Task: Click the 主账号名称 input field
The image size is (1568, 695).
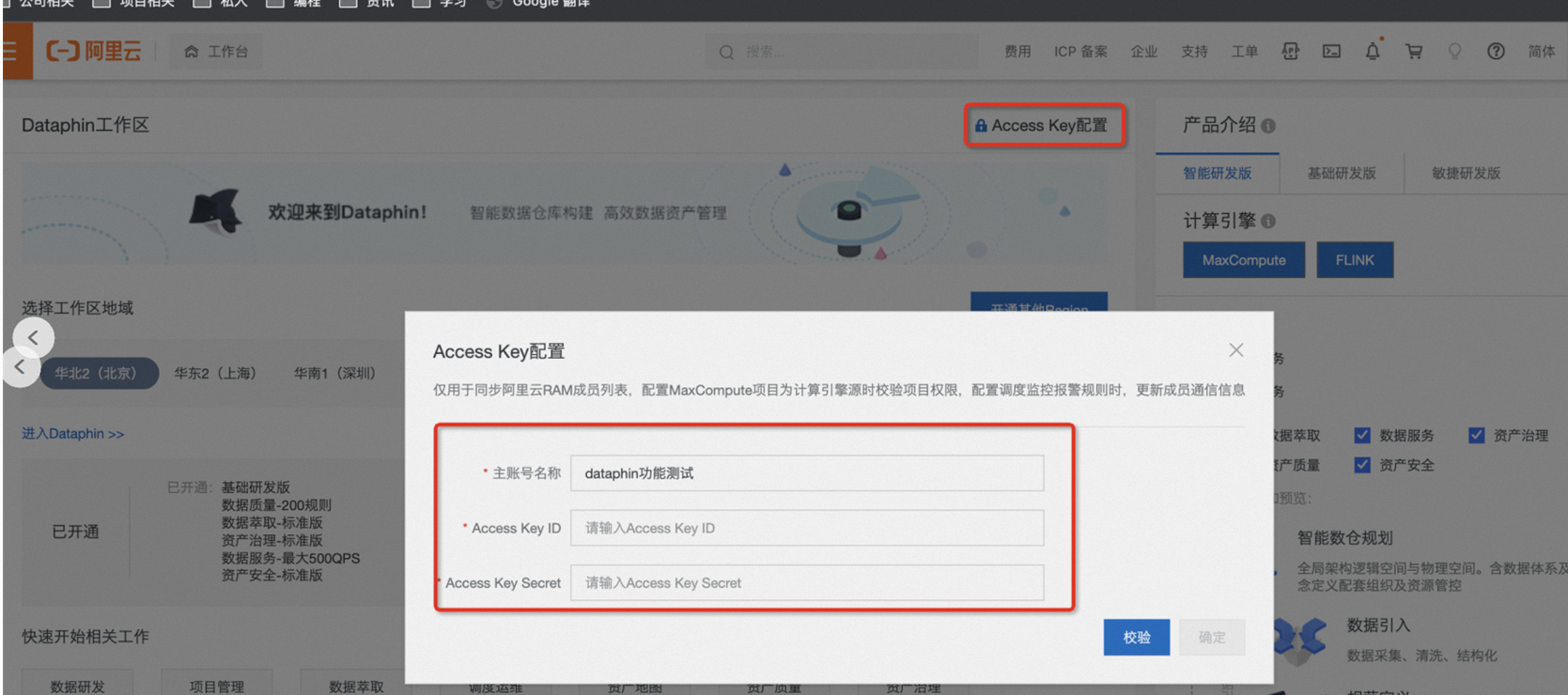Action: [807, 473]
